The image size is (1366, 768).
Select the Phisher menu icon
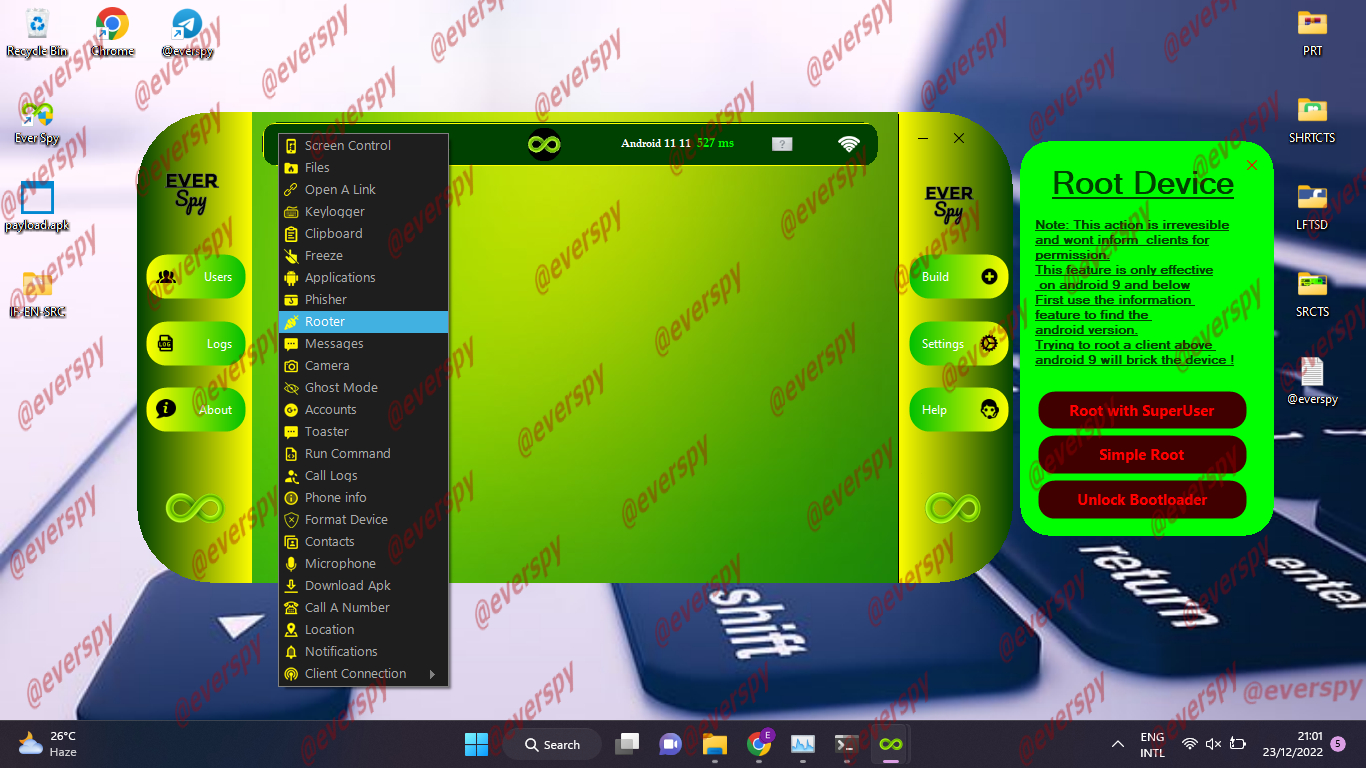click(x=291, y=300)
